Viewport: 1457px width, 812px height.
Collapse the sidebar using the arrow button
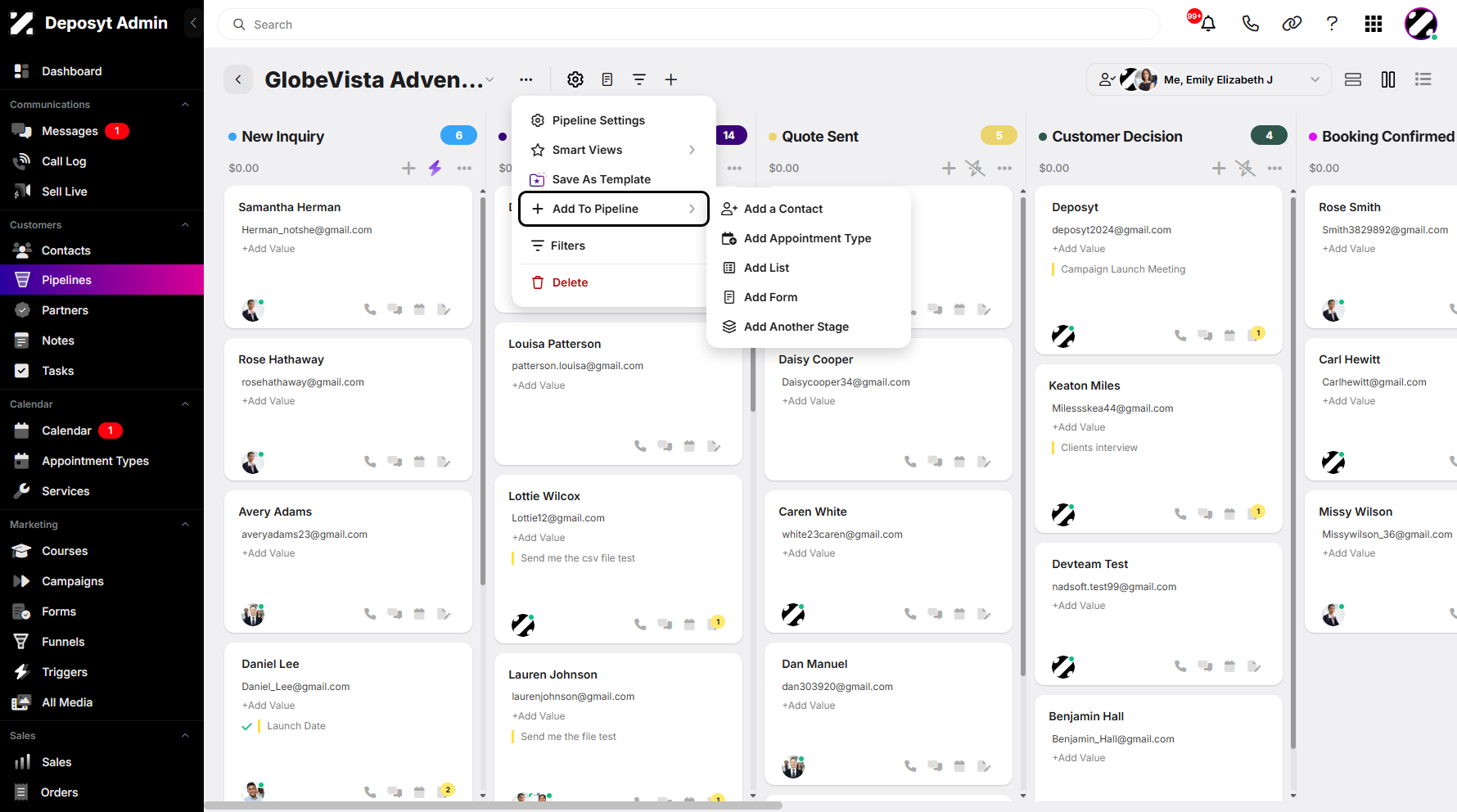click(193, 23)
